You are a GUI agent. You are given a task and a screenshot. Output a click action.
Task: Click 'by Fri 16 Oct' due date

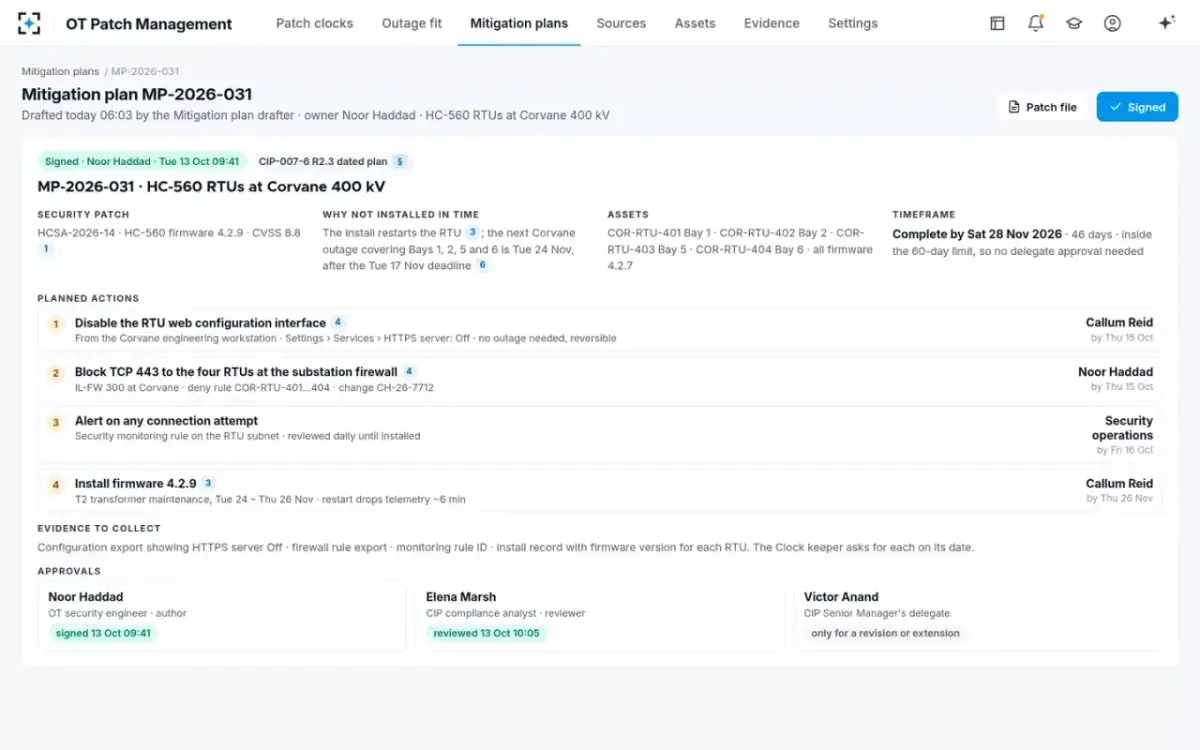point(1124,450)
